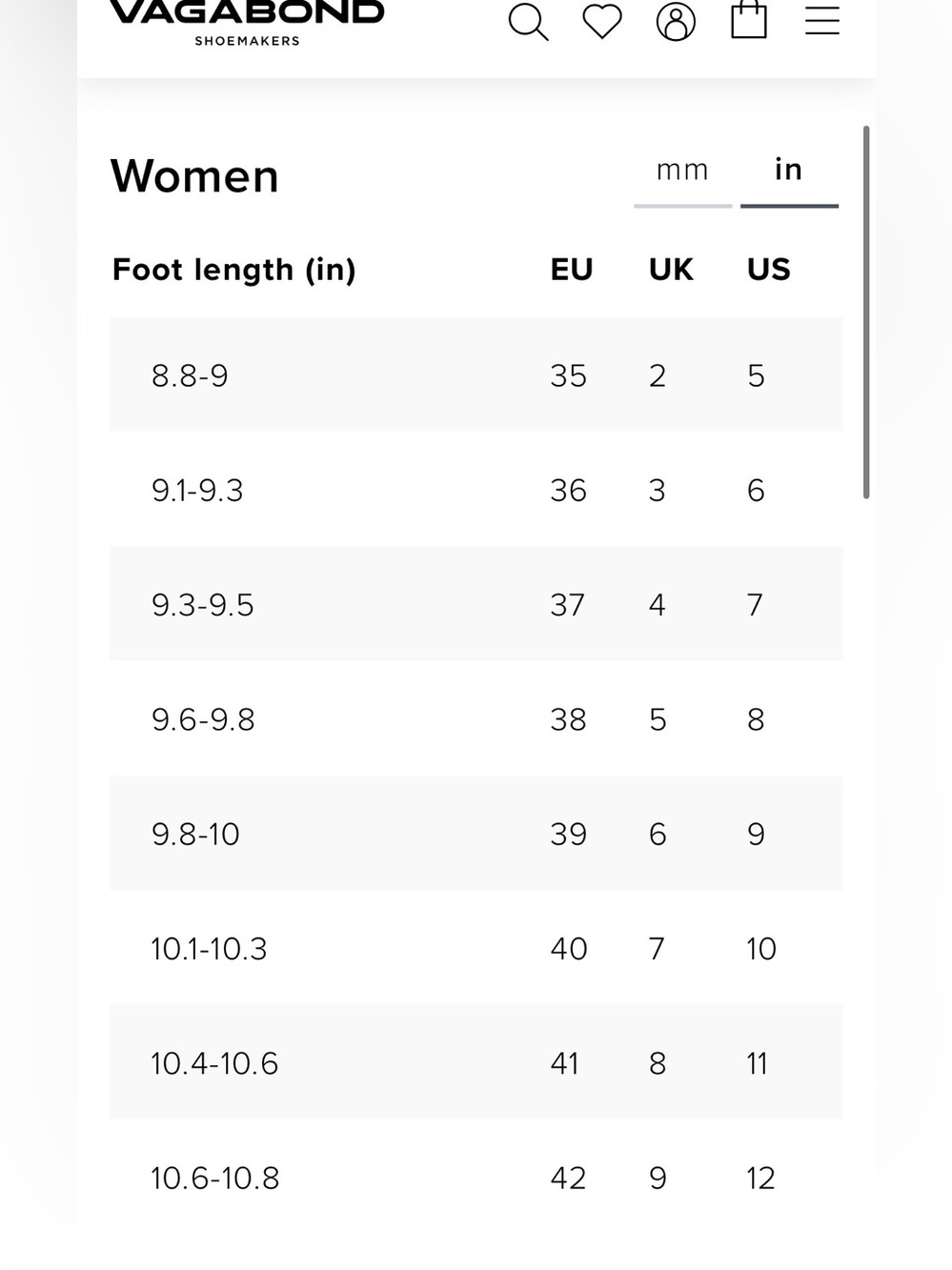Select the EU 36 size row
952x1270 pixels.
(476, 490)
